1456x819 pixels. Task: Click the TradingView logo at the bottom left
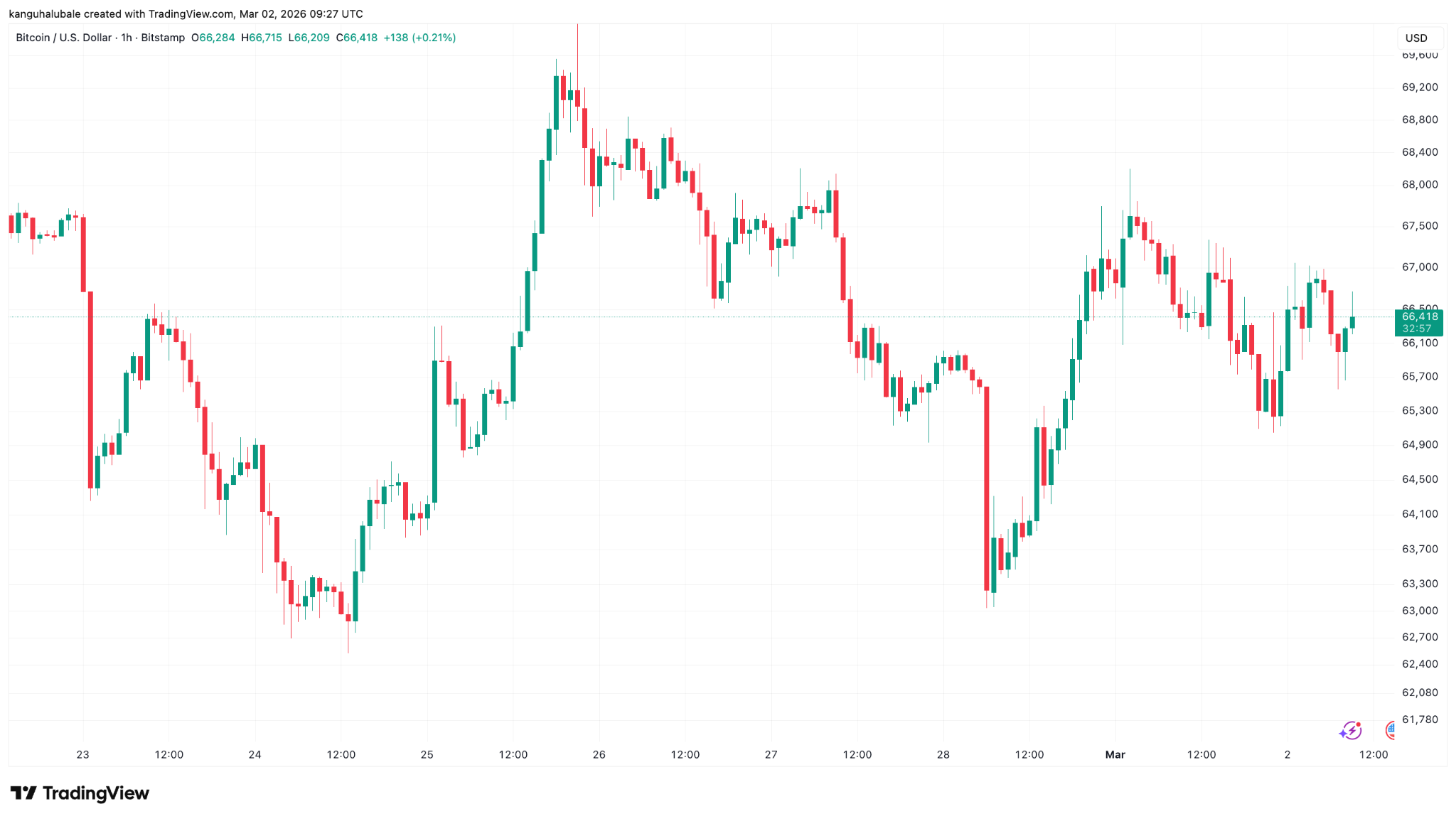point(80,793)
